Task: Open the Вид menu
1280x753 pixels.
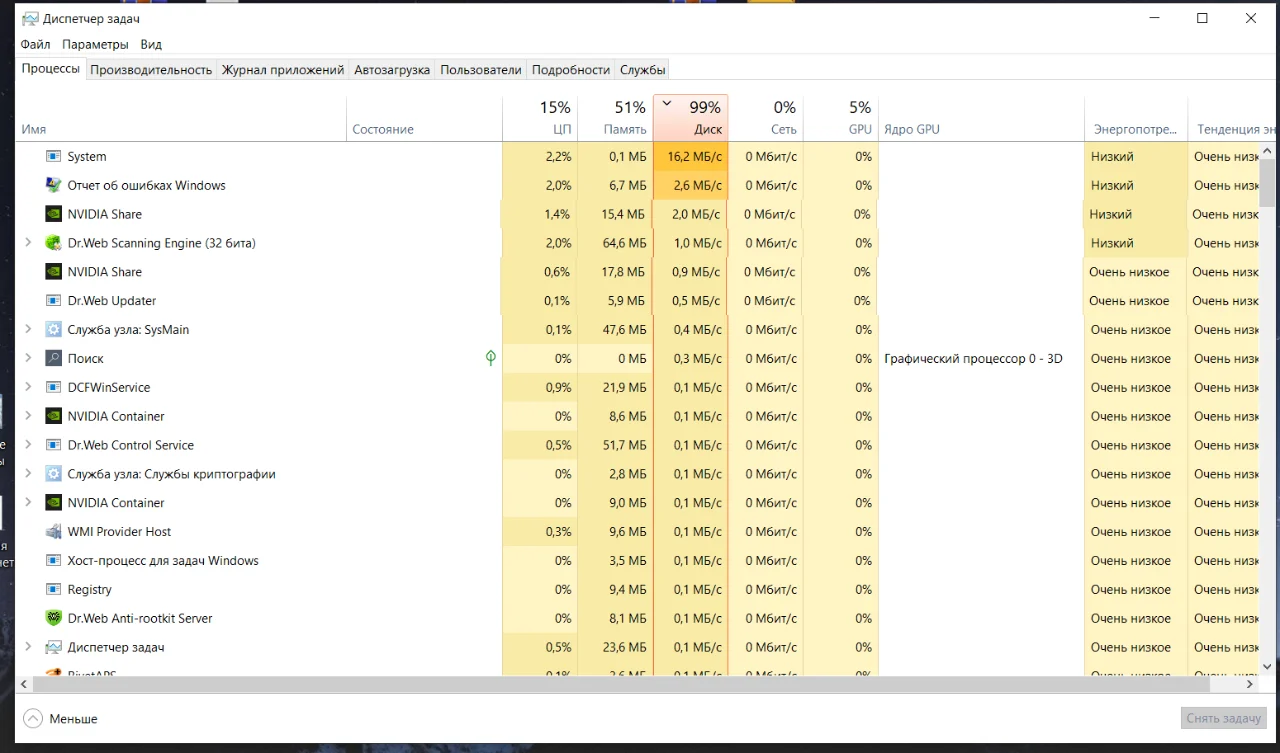Action: tap(151, 45)
